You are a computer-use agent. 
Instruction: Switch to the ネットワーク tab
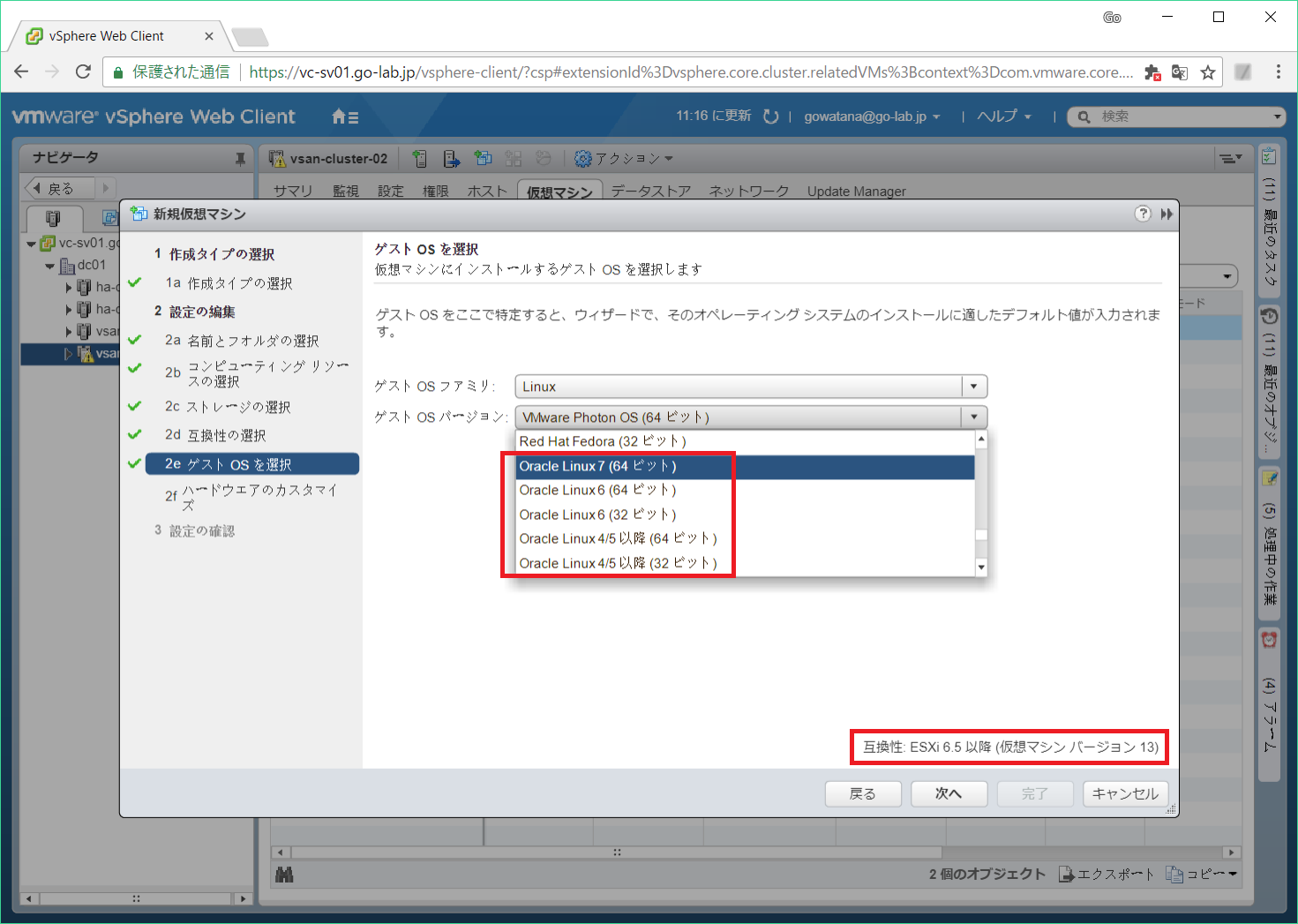click(x=748, y=192)
